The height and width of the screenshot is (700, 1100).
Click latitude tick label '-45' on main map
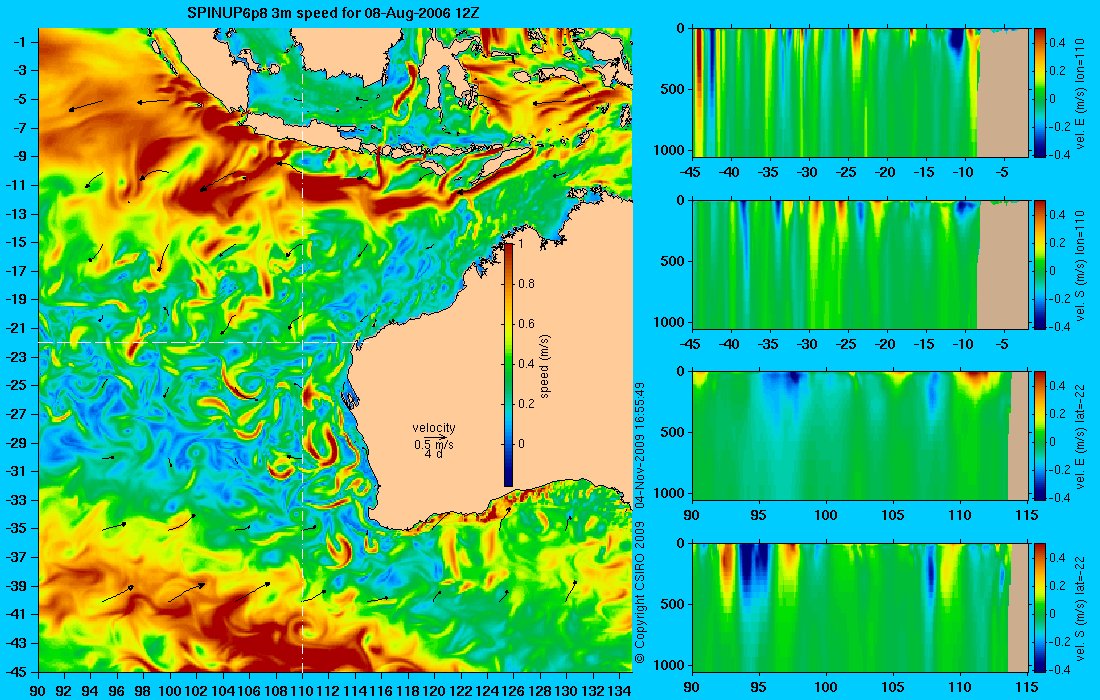[x=15, y=671]
